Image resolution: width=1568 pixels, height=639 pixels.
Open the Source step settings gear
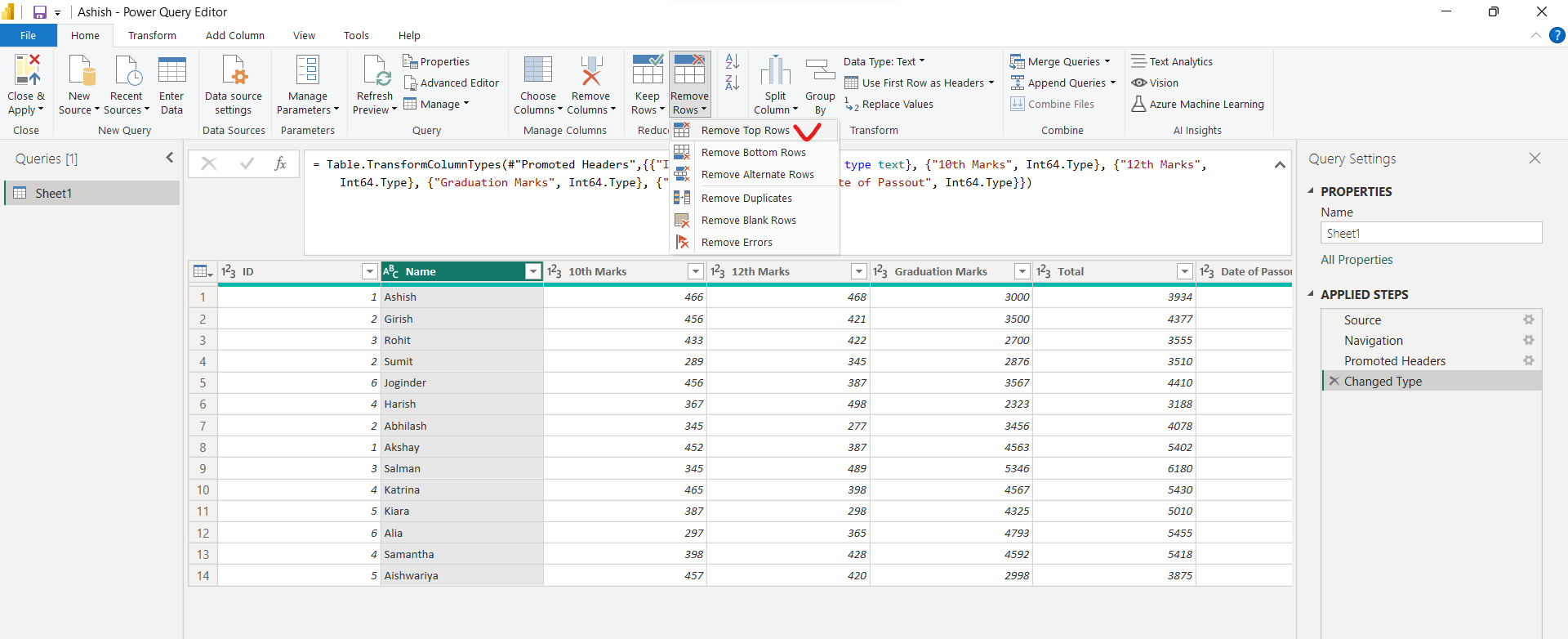(x=1528, y=320)
